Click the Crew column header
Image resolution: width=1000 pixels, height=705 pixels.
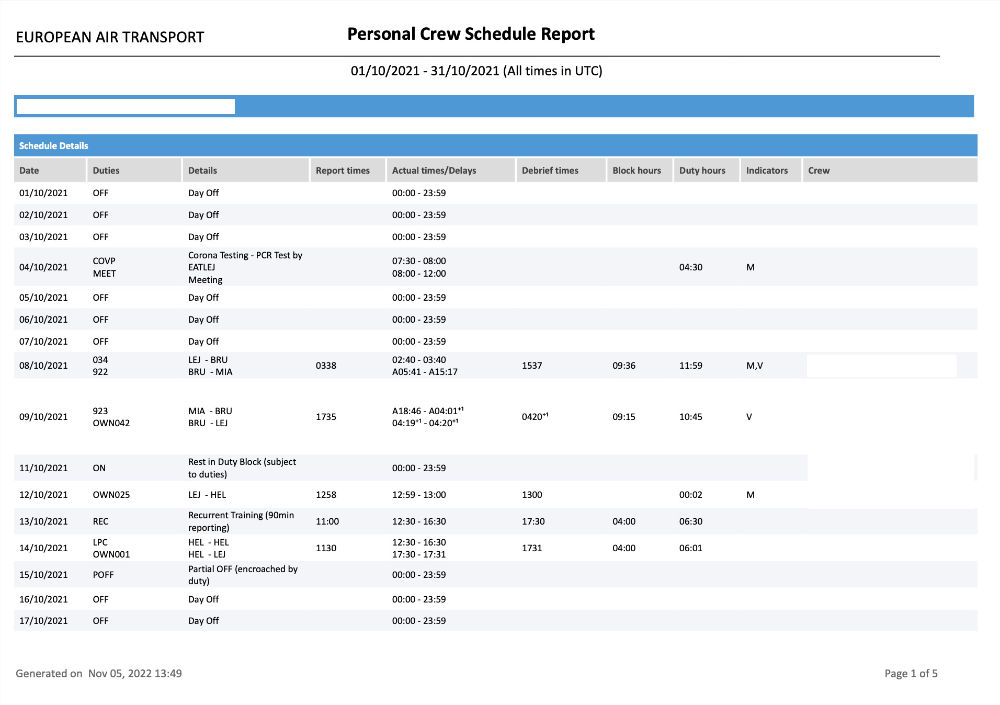click(x=819, y=171)
